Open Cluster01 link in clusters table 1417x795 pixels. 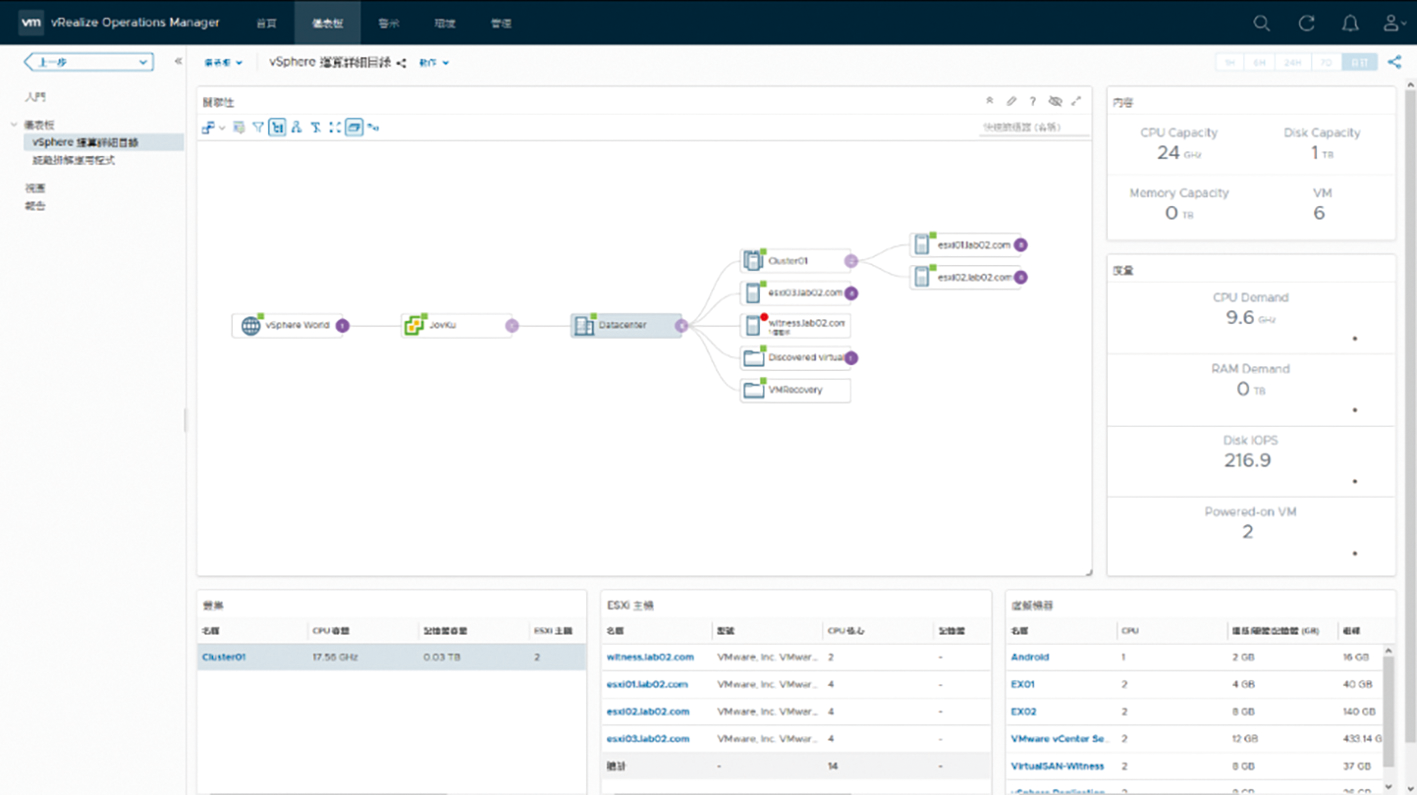tap(224, 657)
